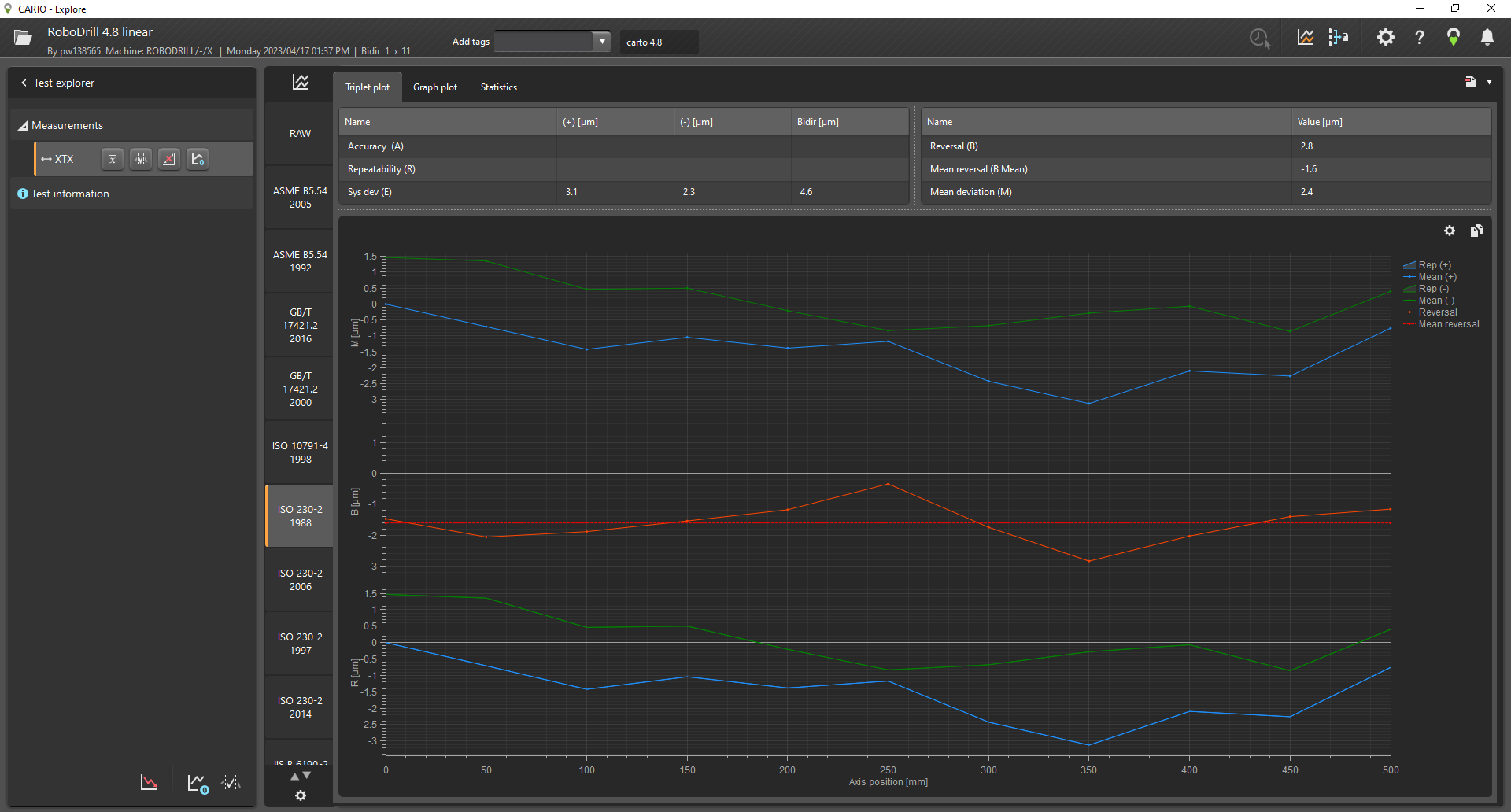Open the help question mark icon
The width and height of the screenshot is (1511, 812).
click(x=1419, y=37)
